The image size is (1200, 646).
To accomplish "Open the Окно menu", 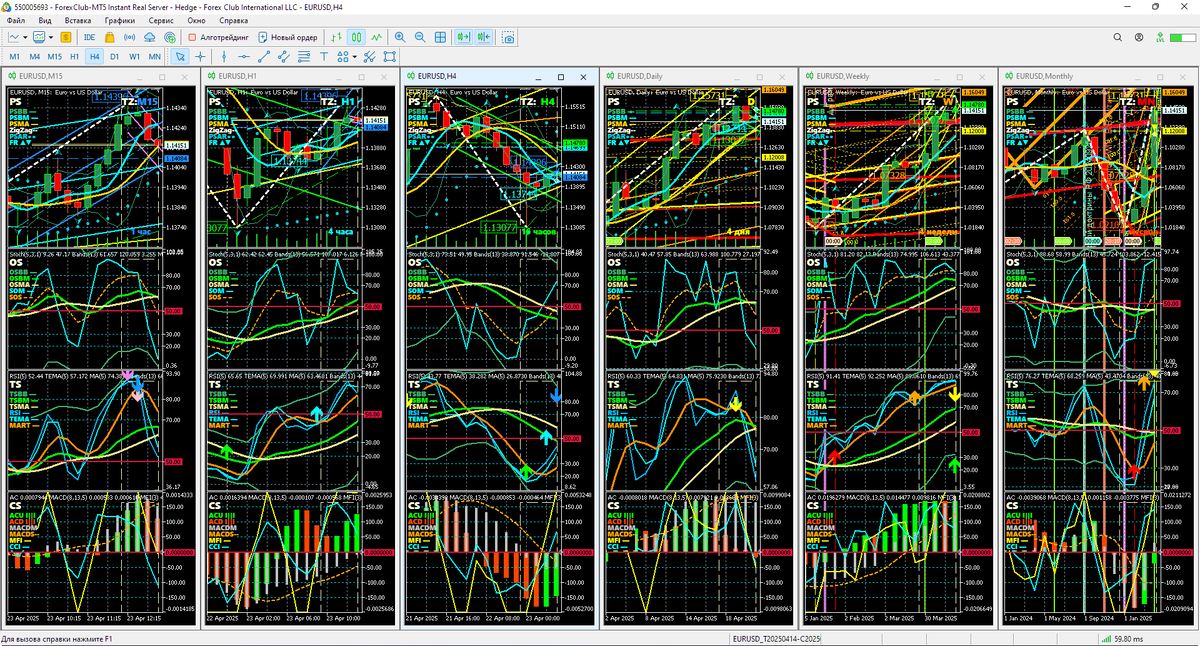I will [x=196, y=20].
